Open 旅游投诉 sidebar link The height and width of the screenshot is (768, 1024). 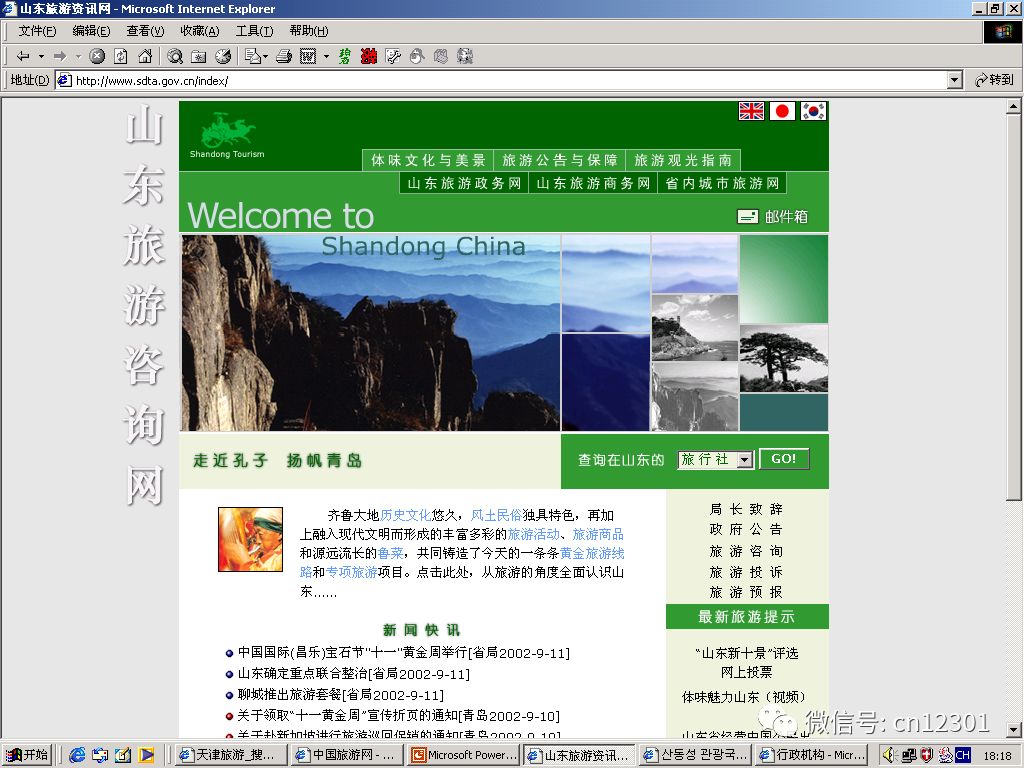[746, 572]
